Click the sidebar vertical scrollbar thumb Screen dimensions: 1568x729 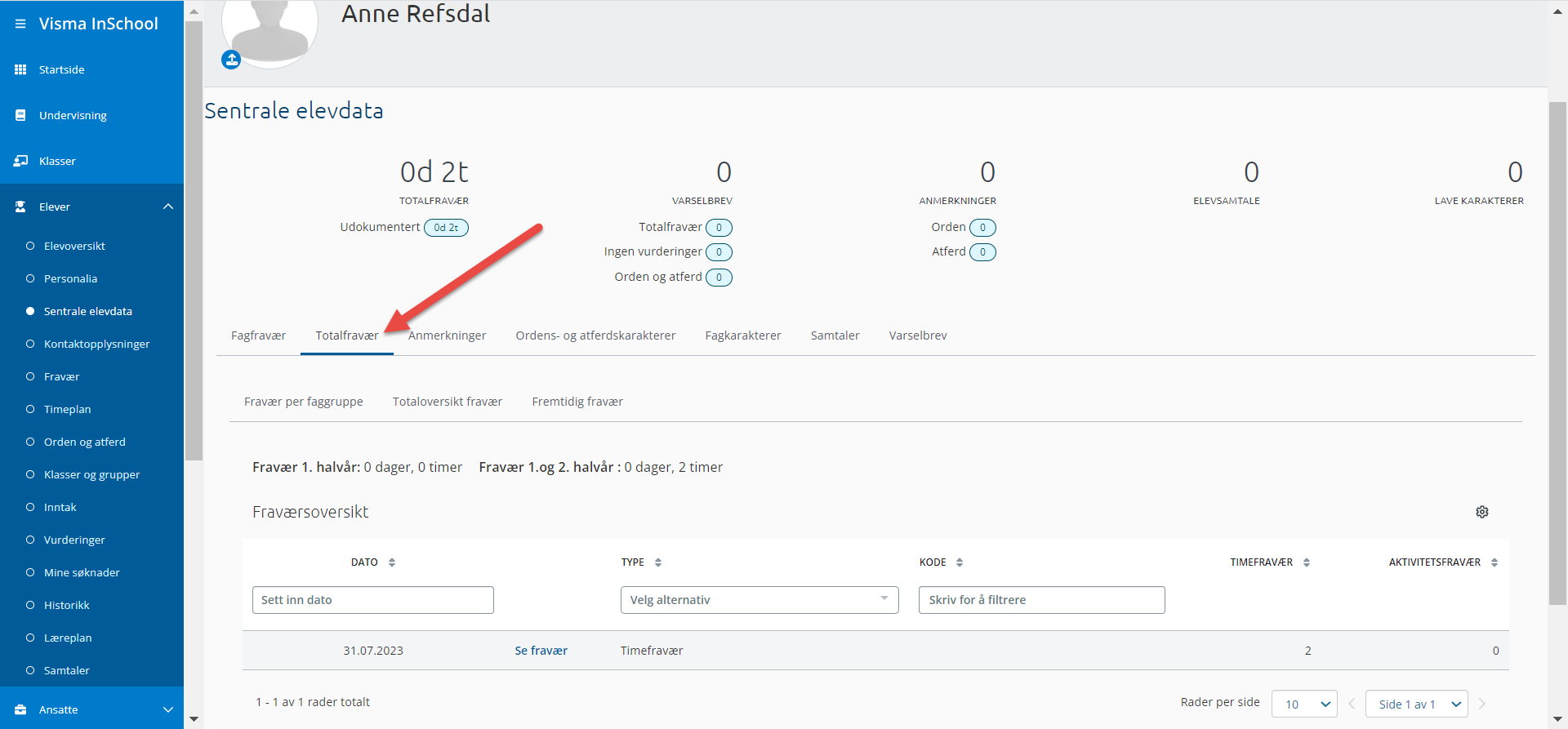(194, 241)
